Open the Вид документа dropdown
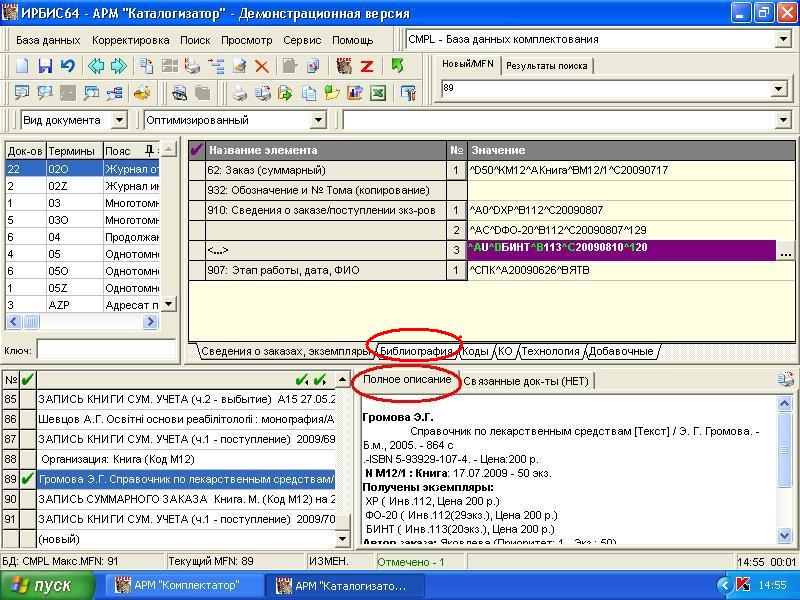 point(119,120)
